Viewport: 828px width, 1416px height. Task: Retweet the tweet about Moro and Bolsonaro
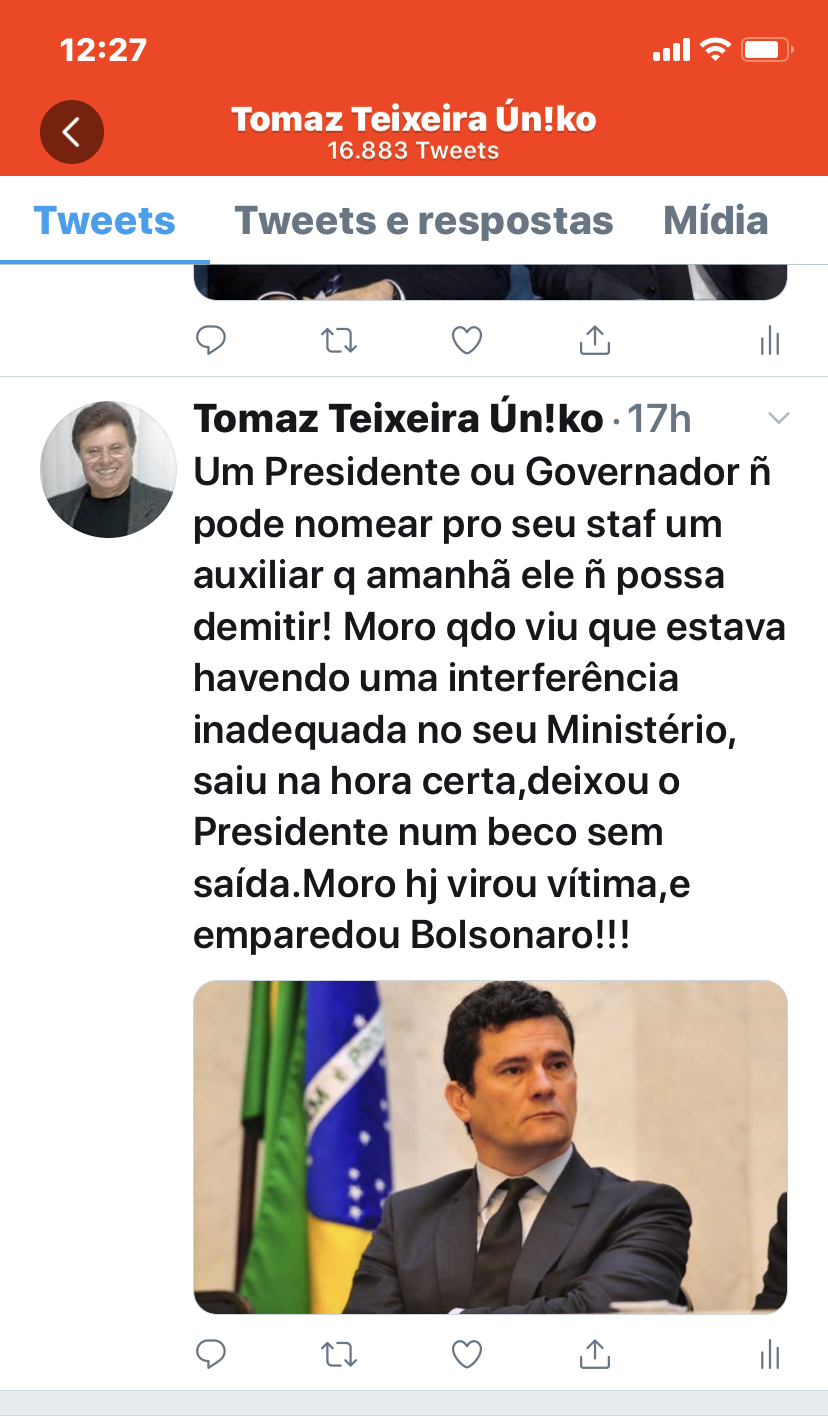(339, 1354)
